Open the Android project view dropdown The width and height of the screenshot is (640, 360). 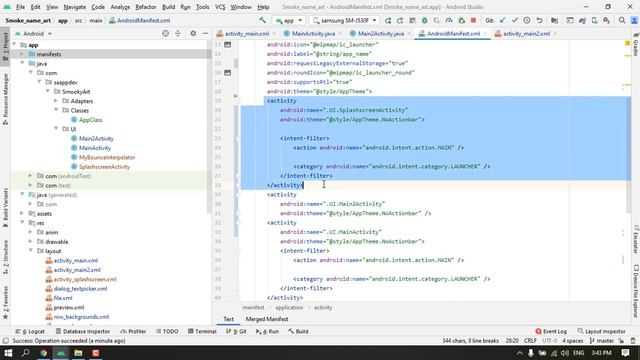coord(33,33)
